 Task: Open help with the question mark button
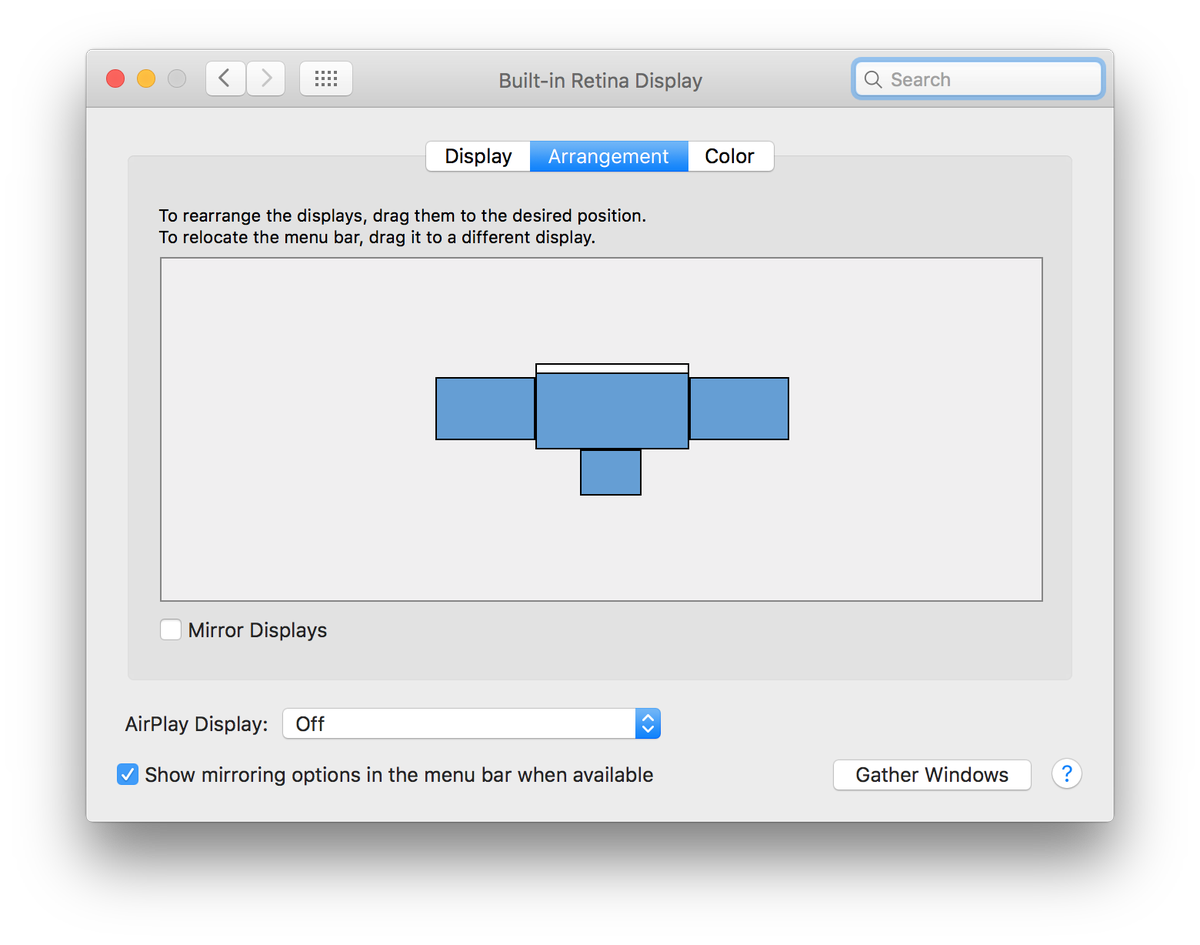pos(1067,774)
